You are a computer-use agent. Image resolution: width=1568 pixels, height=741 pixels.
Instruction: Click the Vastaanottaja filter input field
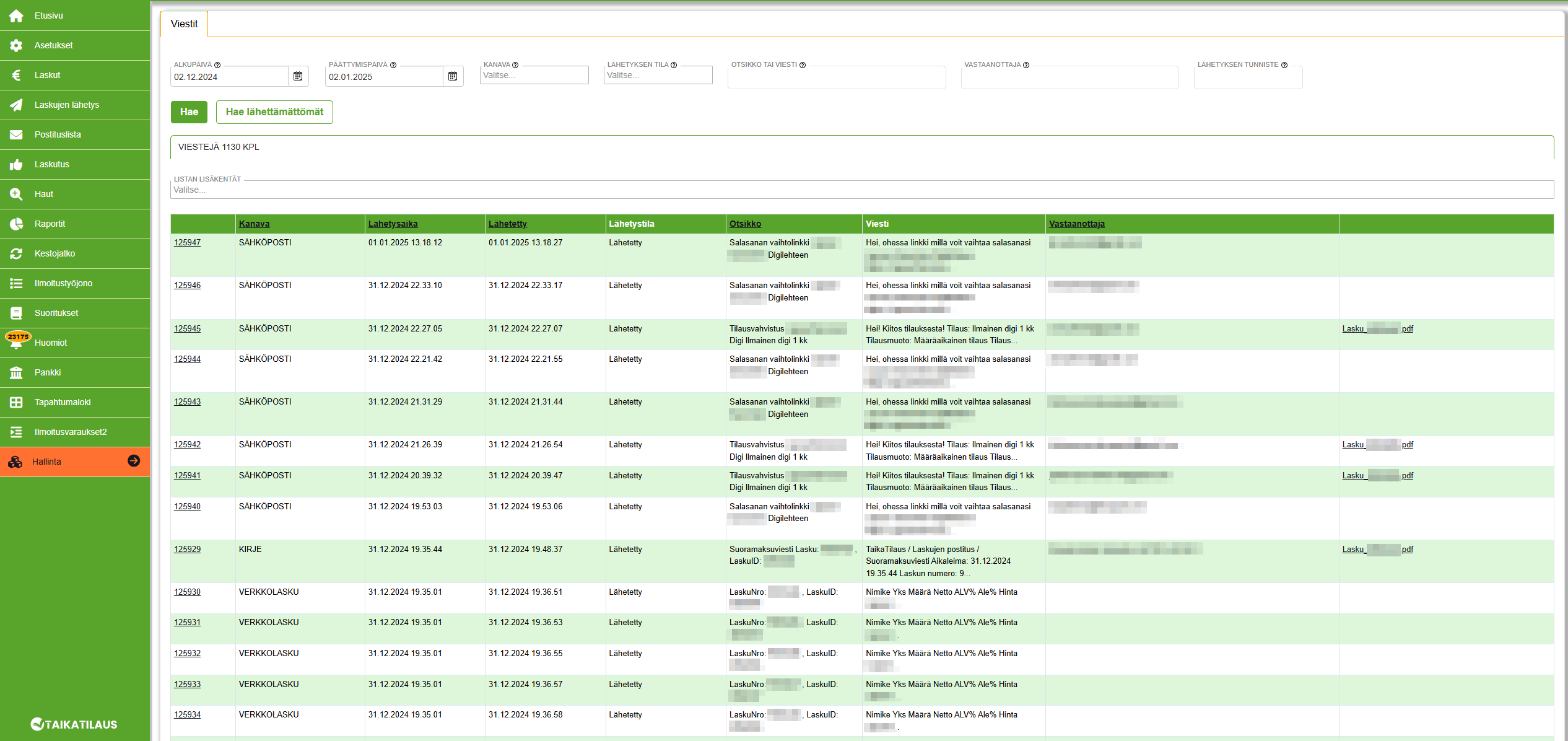point(1069,77)
